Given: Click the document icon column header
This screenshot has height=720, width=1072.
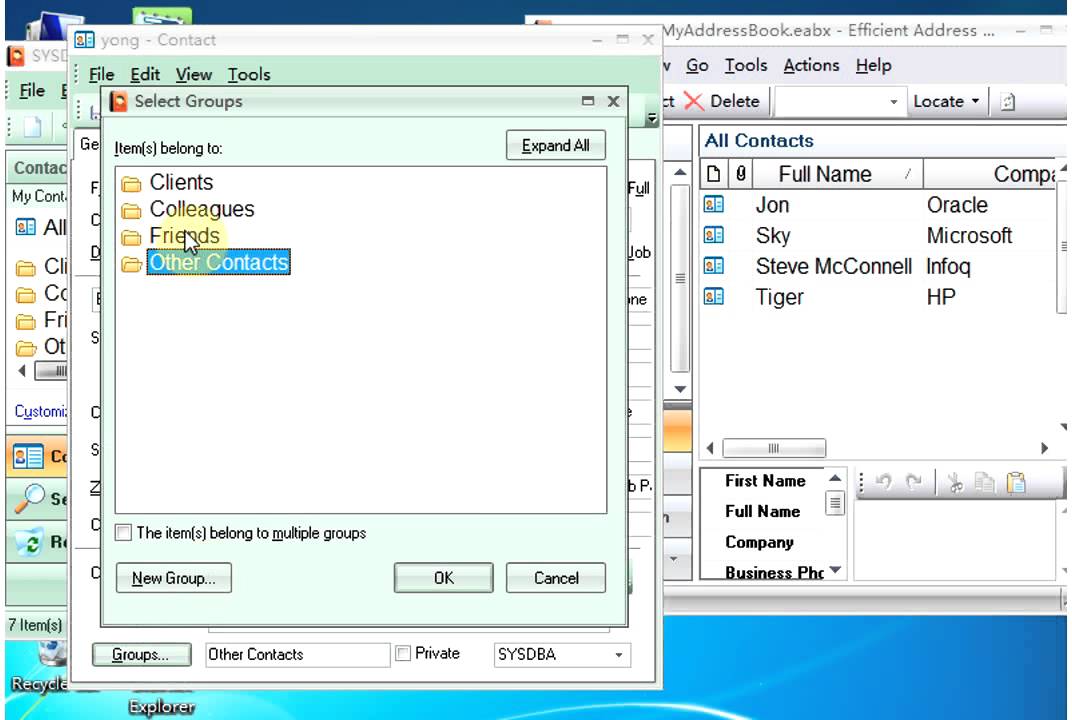Looking at the screenshot, I should click(x=713, y=174).
